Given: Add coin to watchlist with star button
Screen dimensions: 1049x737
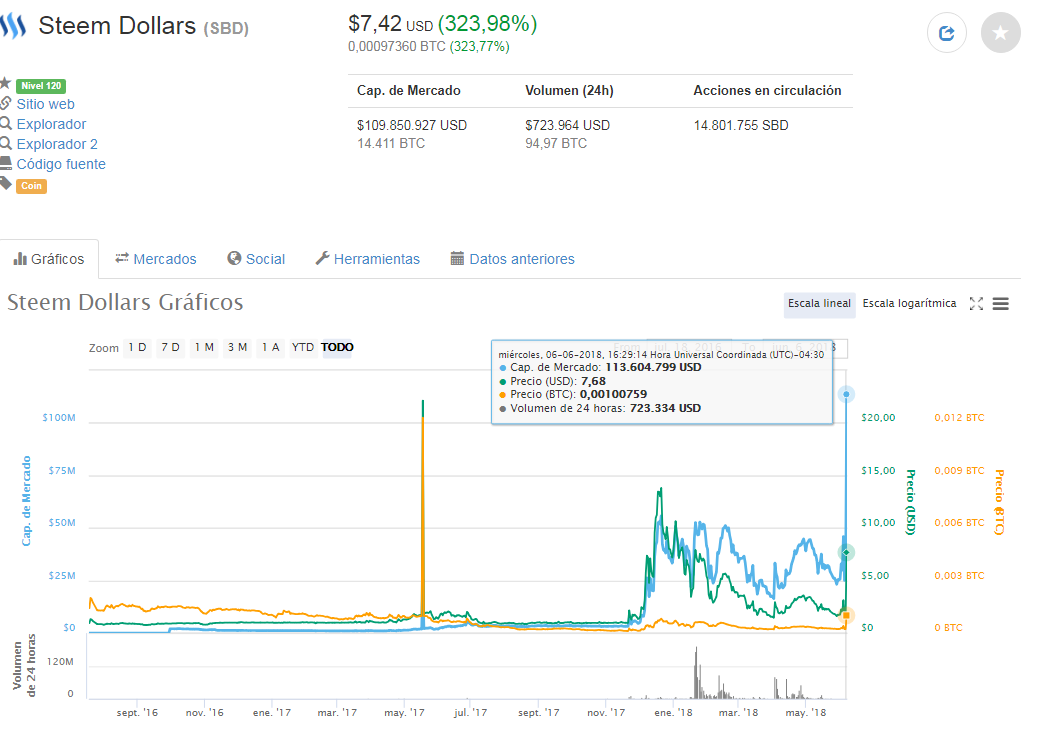Looking at the screenshot, I should pyautogui.click(x=1000, y=33).
